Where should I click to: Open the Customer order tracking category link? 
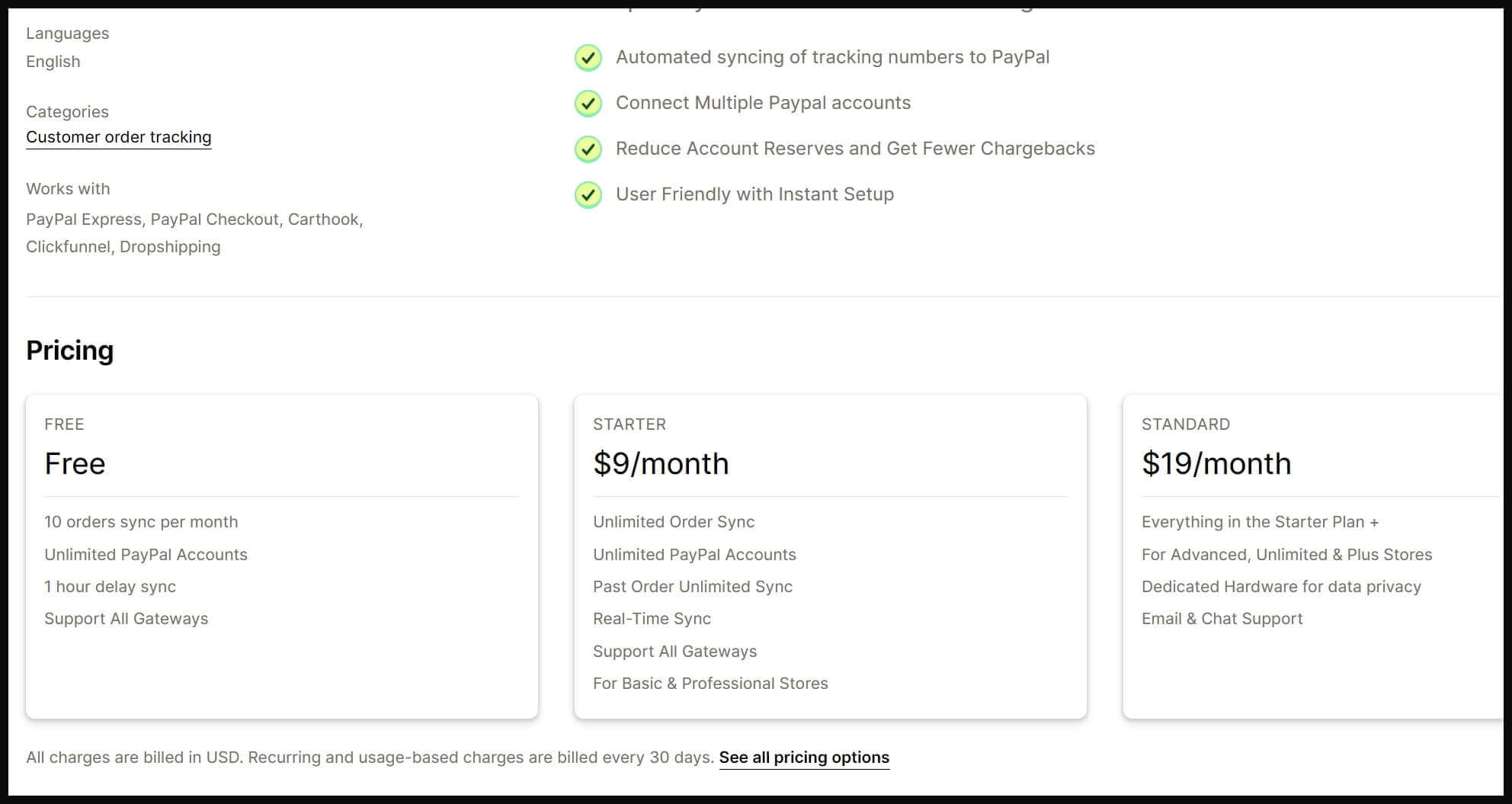[119, 137]
